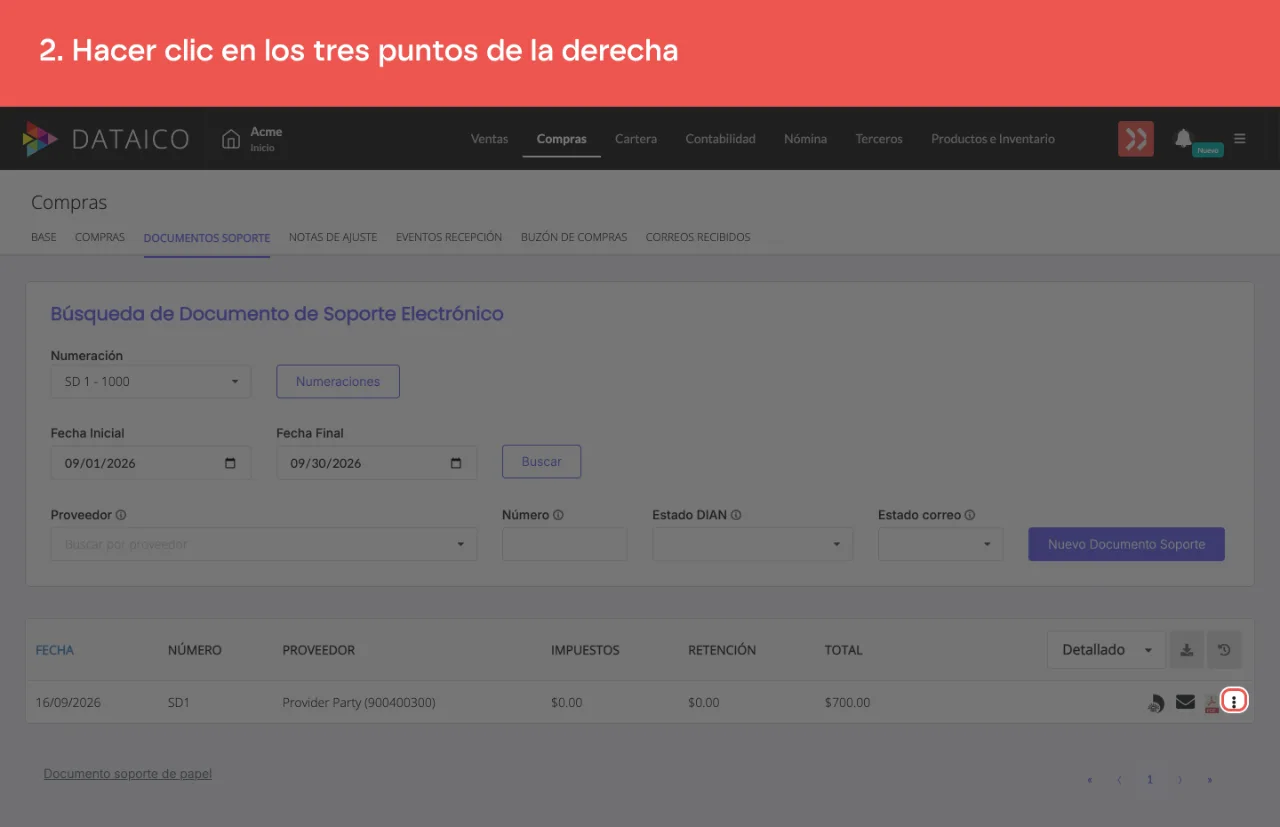Click the download icon beside Detallado
Screen dimensions: 1280x827
1186,650
